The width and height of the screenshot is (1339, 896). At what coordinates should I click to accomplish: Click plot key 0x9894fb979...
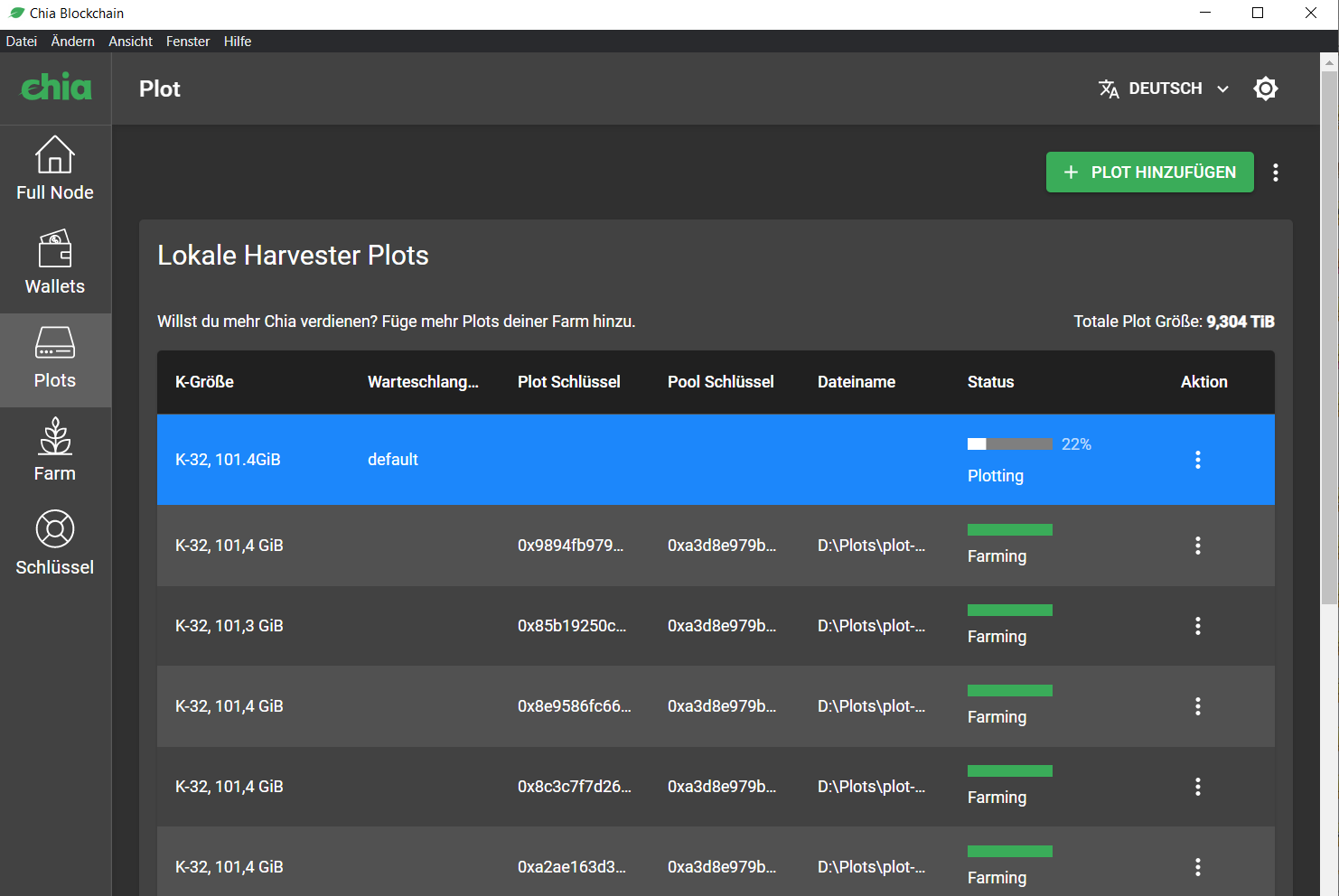(x=570, y=546)
